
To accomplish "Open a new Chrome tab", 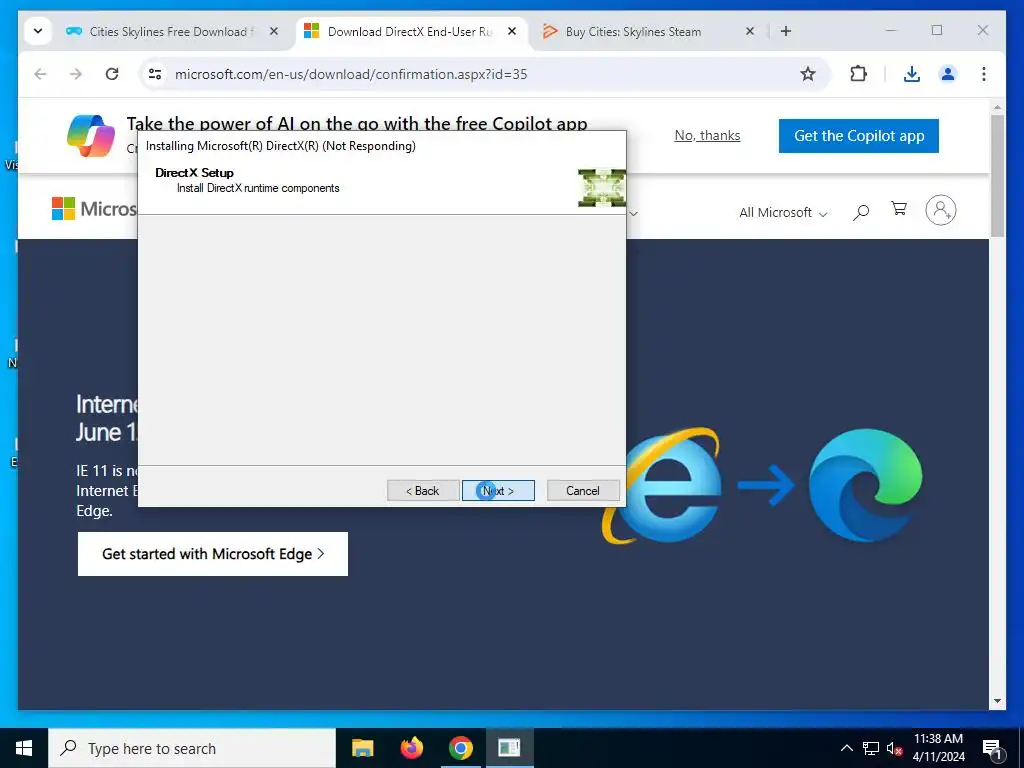I will [786, 31].
